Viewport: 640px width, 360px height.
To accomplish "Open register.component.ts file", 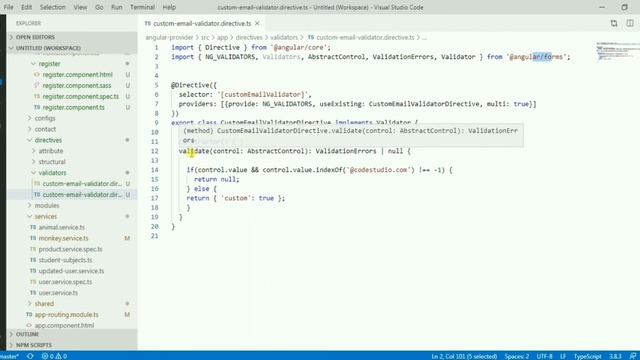I will 73,107.
